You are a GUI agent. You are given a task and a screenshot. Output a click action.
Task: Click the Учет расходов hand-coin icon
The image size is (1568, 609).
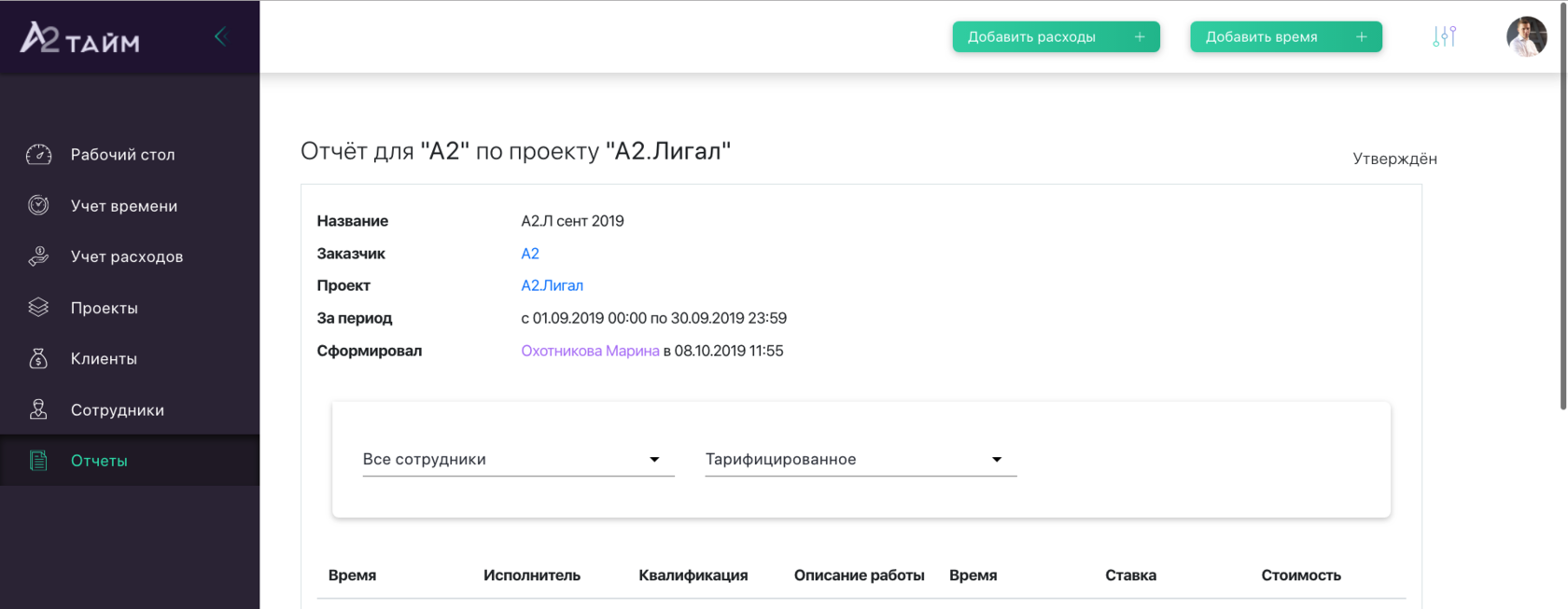(x=38, y=256)
